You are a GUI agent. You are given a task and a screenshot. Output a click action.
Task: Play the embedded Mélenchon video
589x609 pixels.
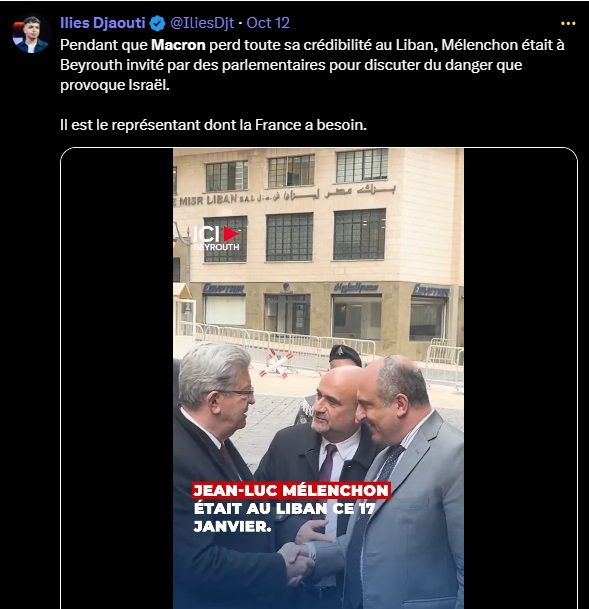pos(318,378)
